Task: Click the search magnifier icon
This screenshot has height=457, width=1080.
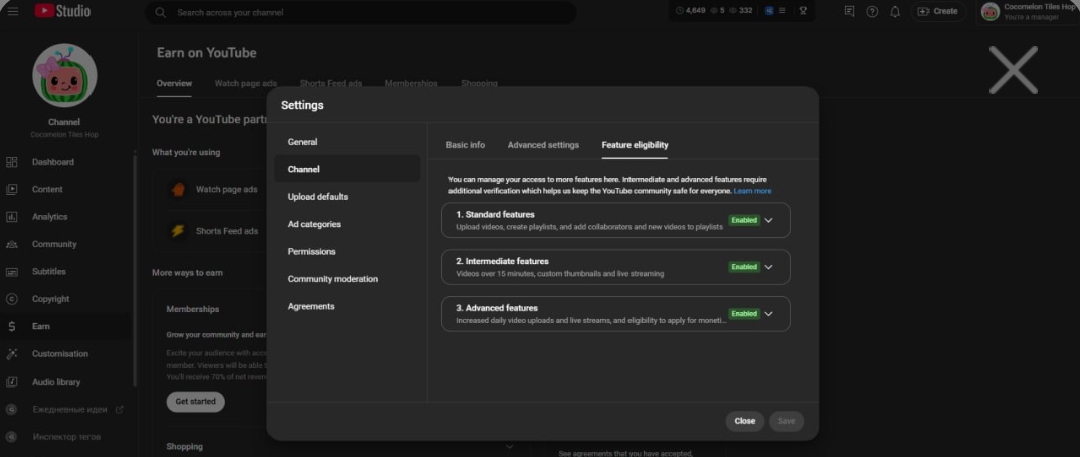Action: (x=160, y=12)
